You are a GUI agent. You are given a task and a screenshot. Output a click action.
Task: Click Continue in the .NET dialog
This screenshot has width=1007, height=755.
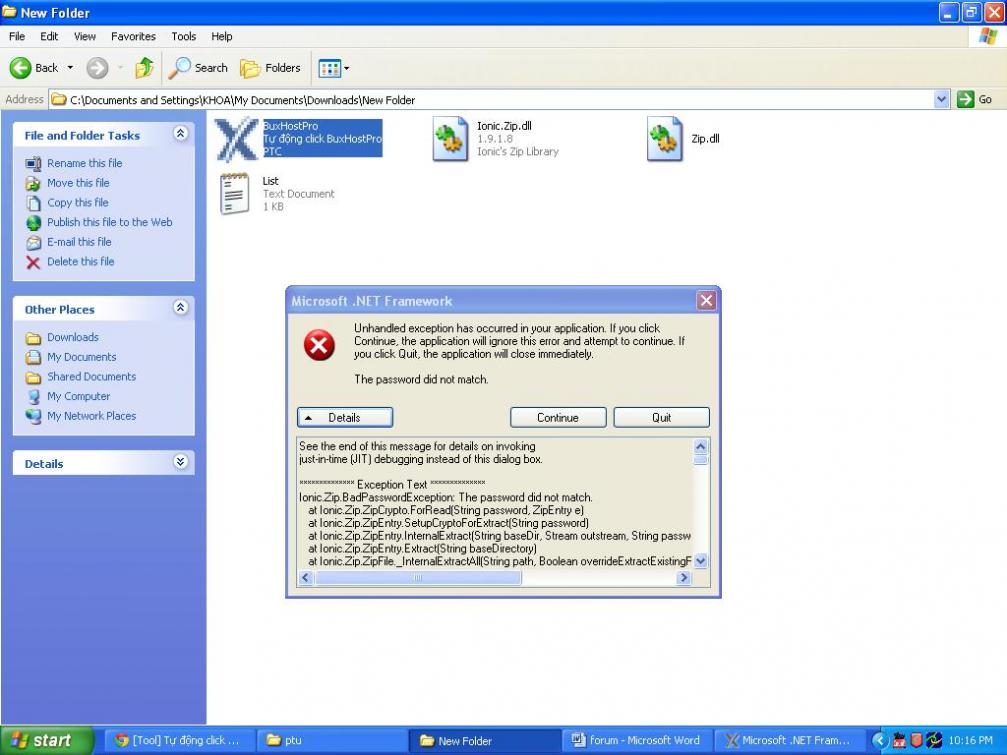pos(557,417)
